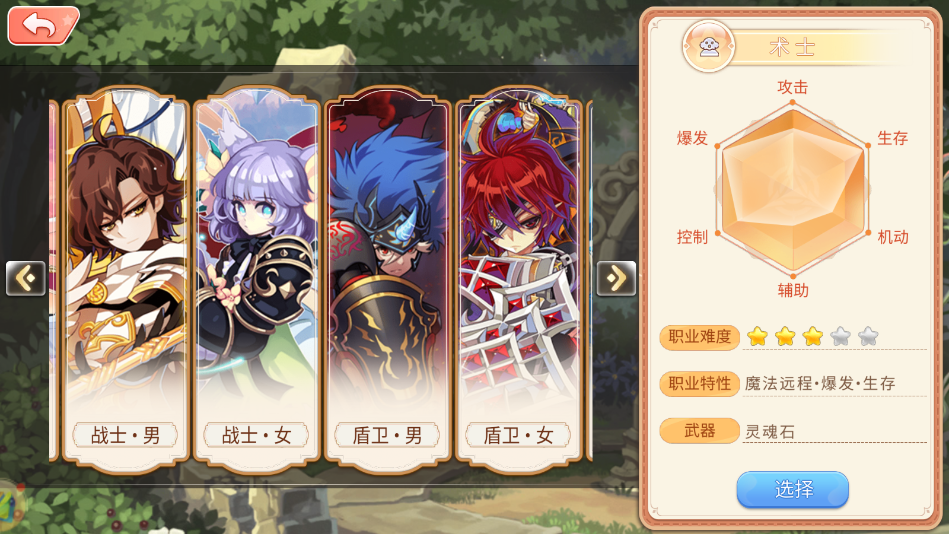Click the red back arrow button
The height and width of the screenshot is (534, 949).
point(43,25)
